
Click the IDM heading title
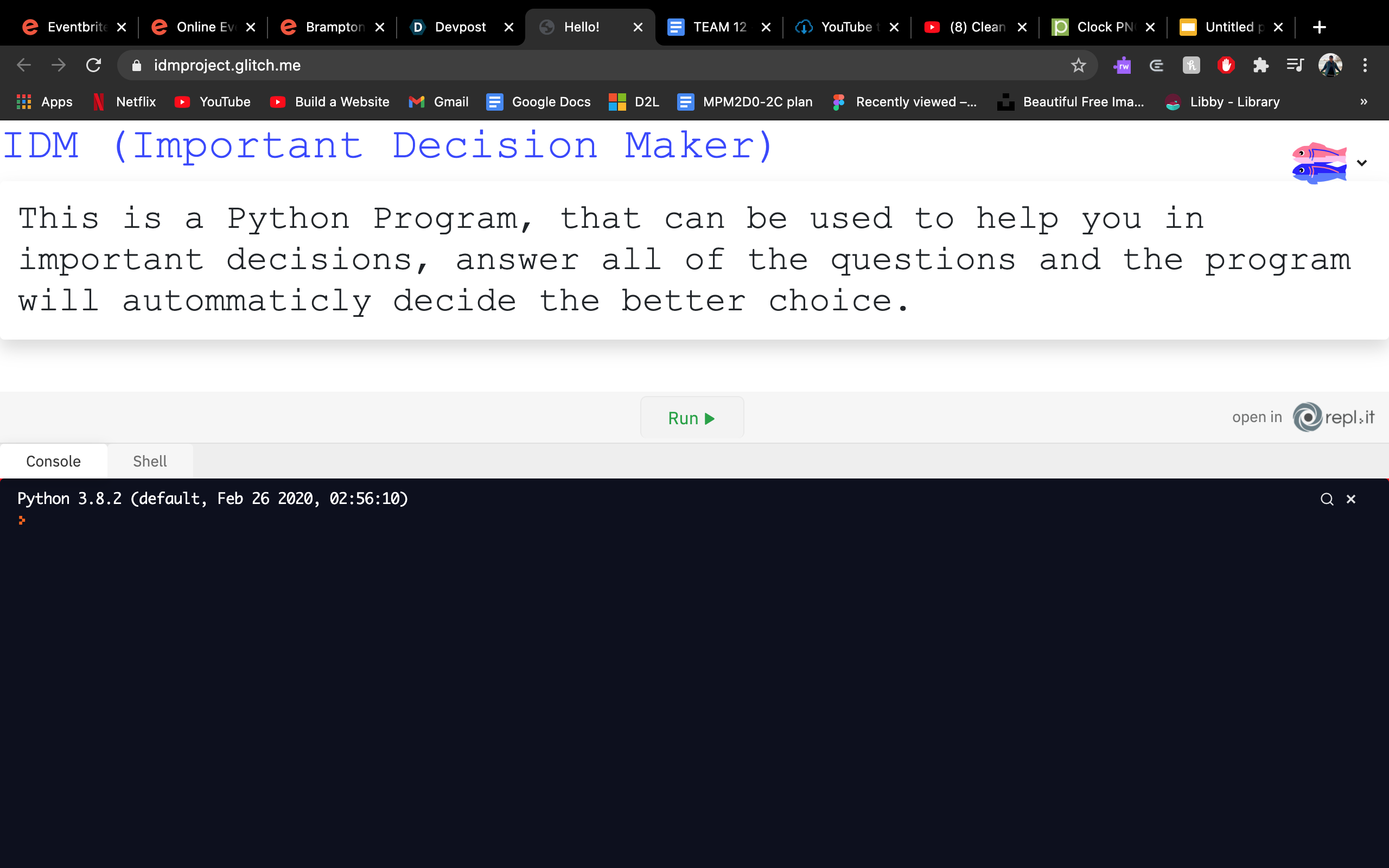click(389, 146)
